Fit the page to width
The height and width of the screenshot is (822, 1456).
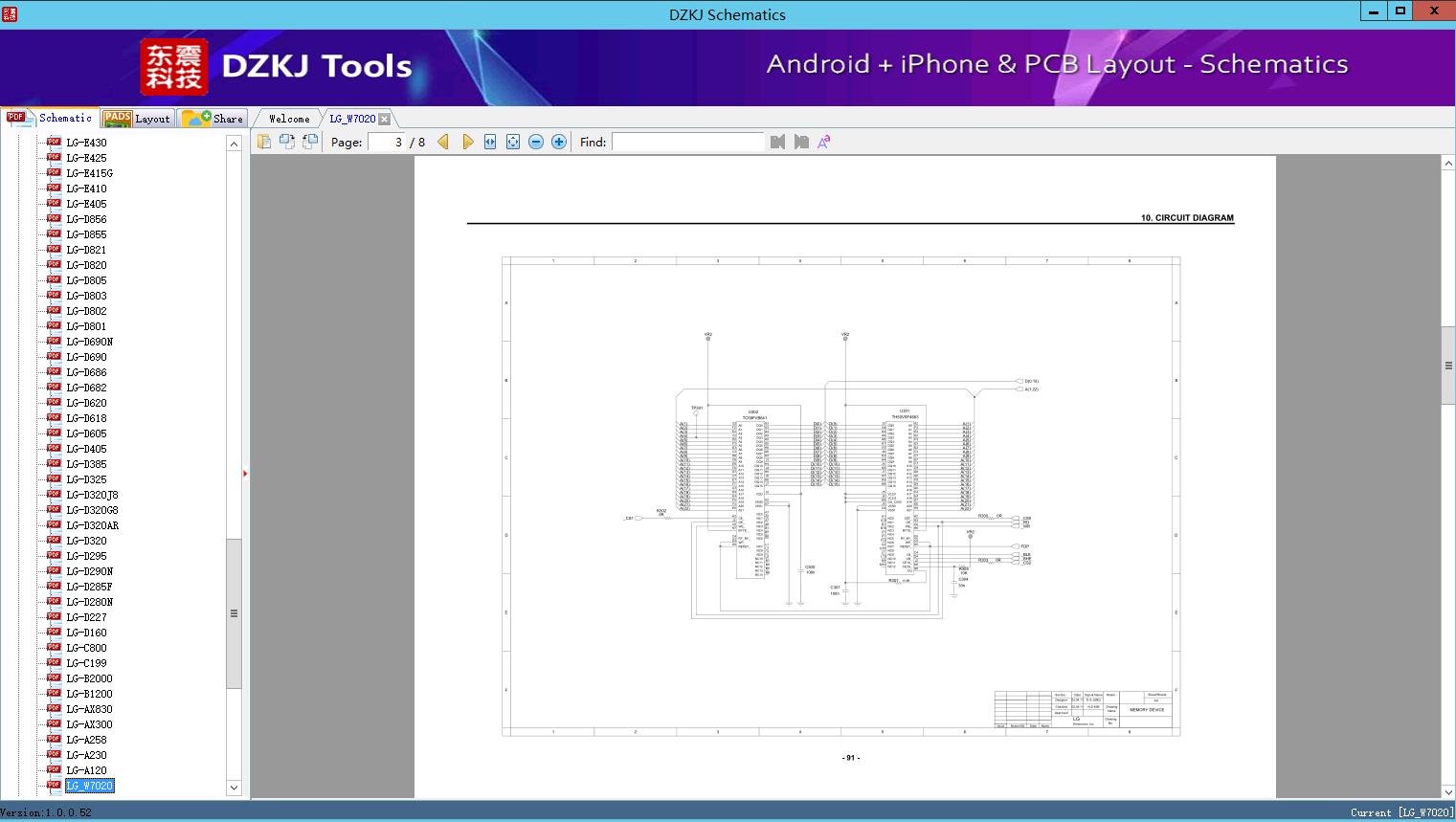click(490, 142)
